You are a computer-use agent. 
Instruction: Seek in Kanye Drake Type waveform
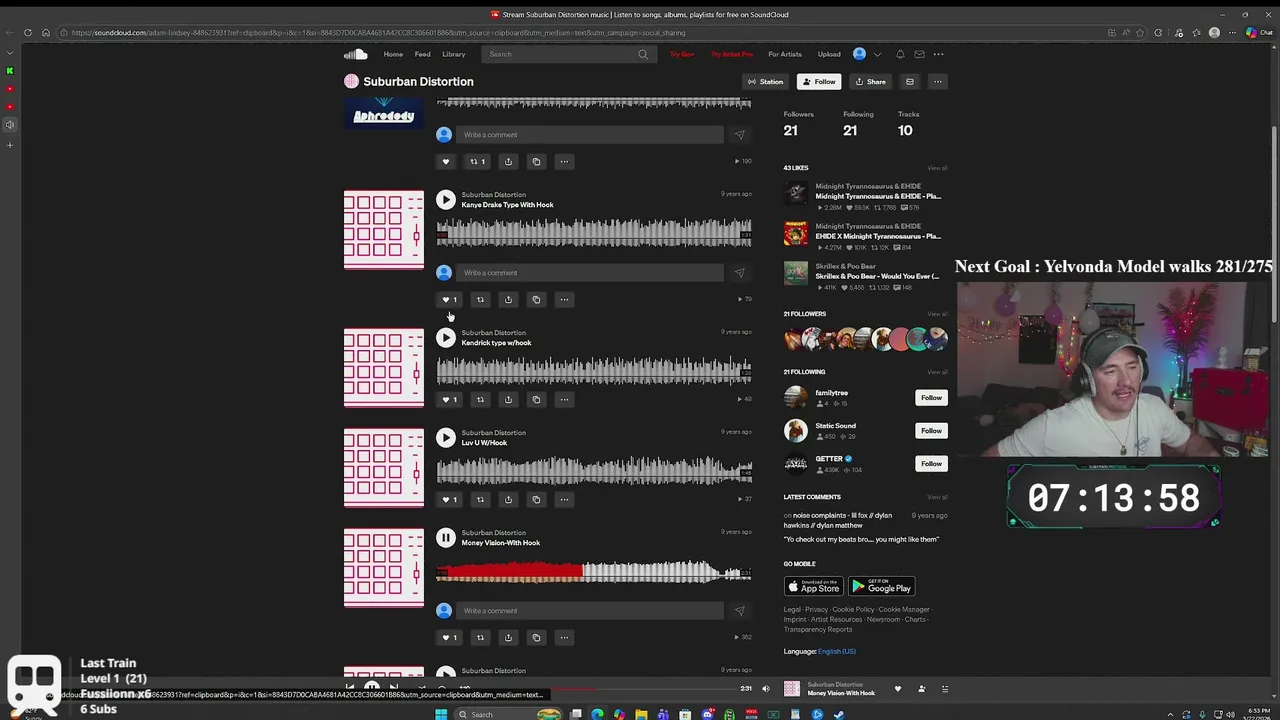tap(594, 234)
